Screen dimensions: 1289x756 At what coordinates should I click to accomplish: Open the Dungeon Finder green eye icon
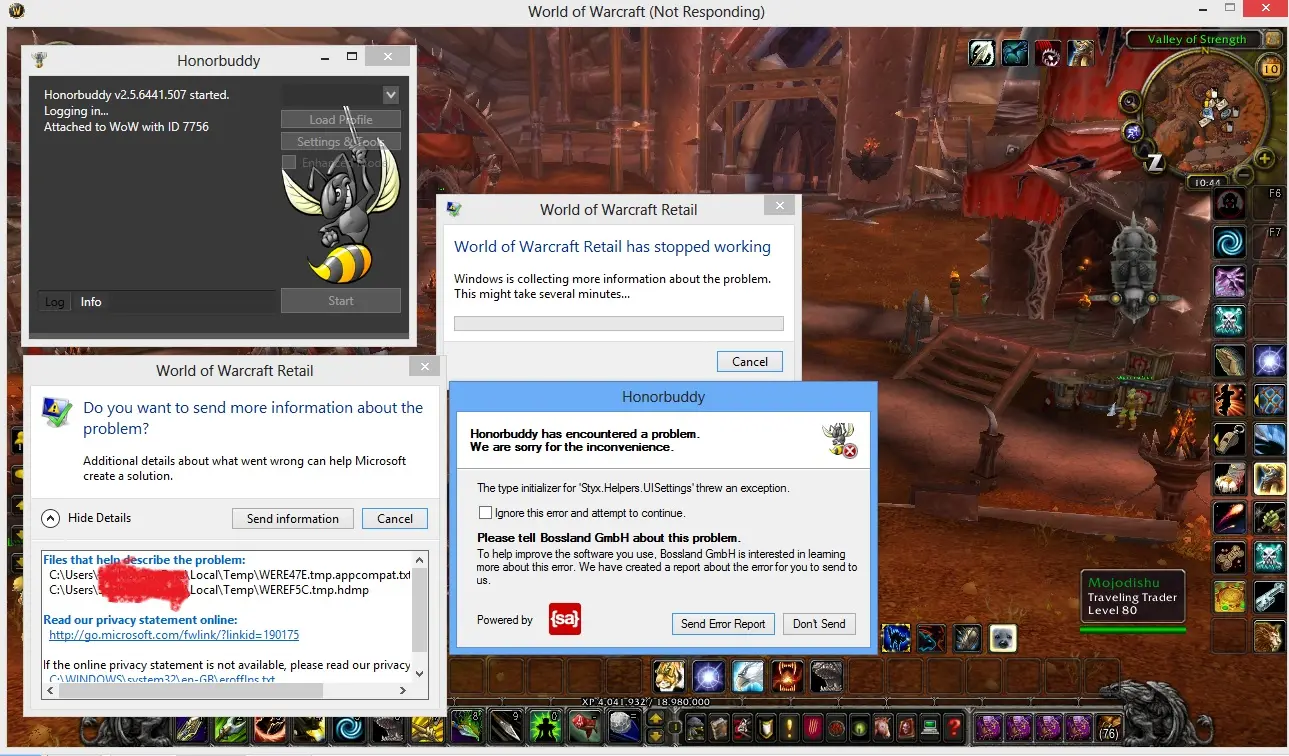(x=860, y=728)
